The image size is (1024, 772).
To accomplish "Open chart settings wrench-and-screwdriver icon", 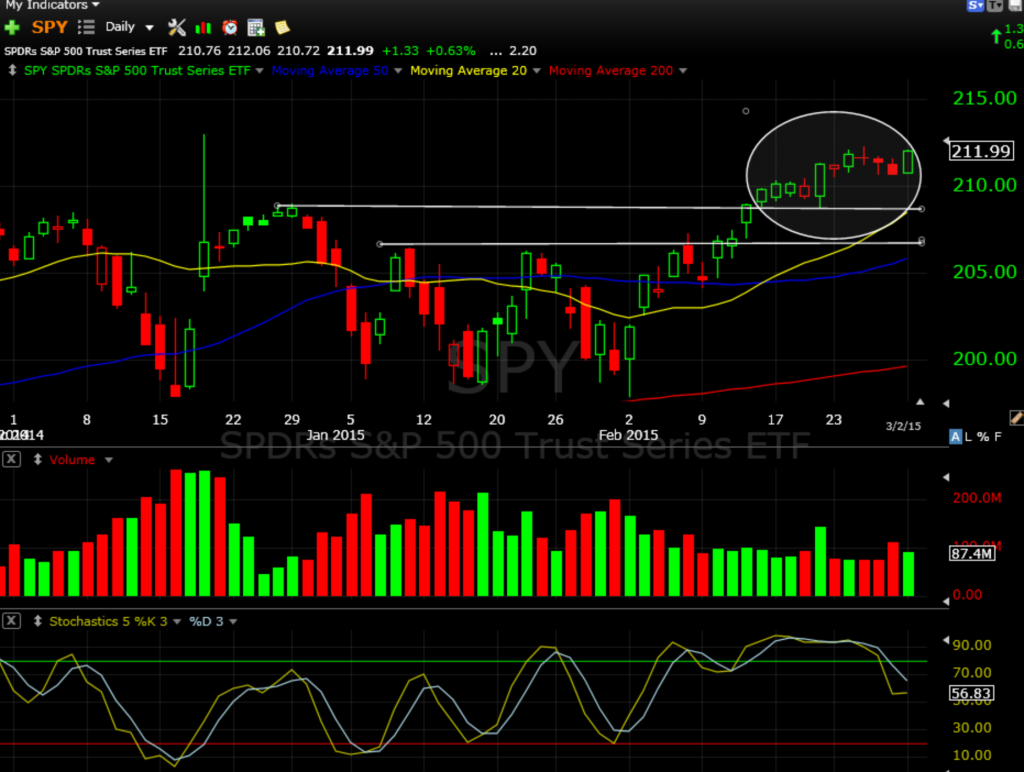I will point(176,27).
